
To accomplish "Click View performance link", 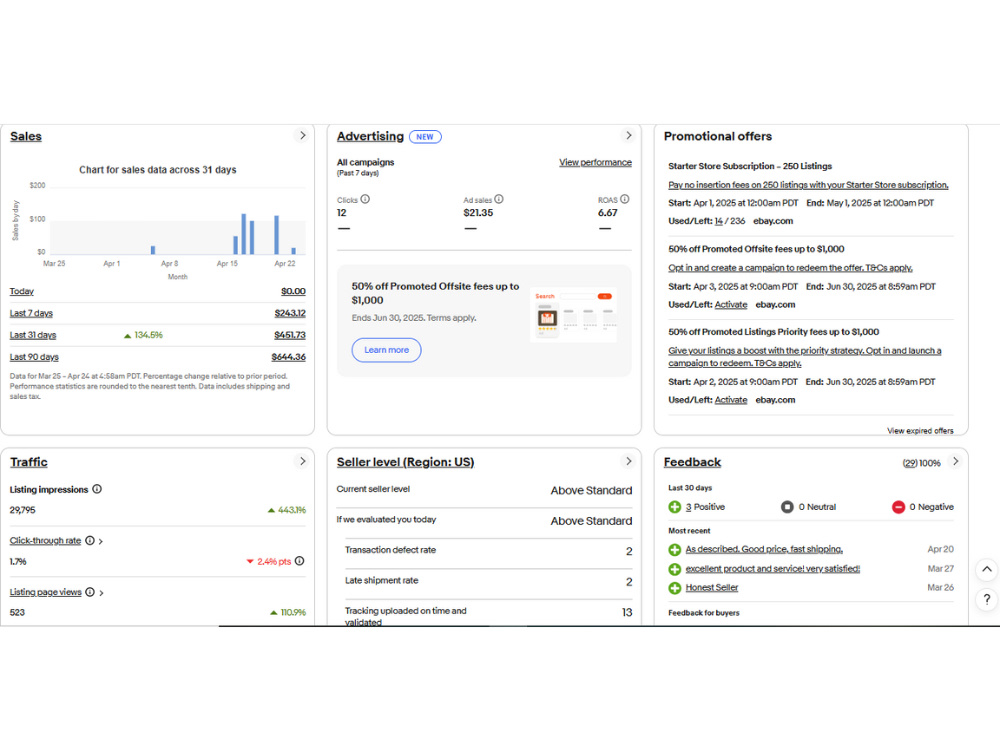I will [596, 163].
